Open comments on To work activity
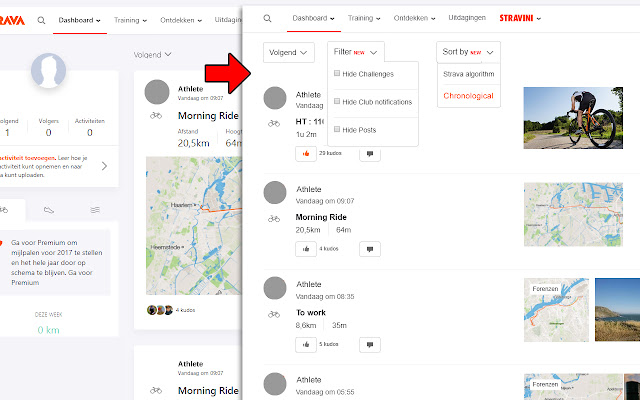The height and width of the screenshot is (400, 640). point(370,344)
